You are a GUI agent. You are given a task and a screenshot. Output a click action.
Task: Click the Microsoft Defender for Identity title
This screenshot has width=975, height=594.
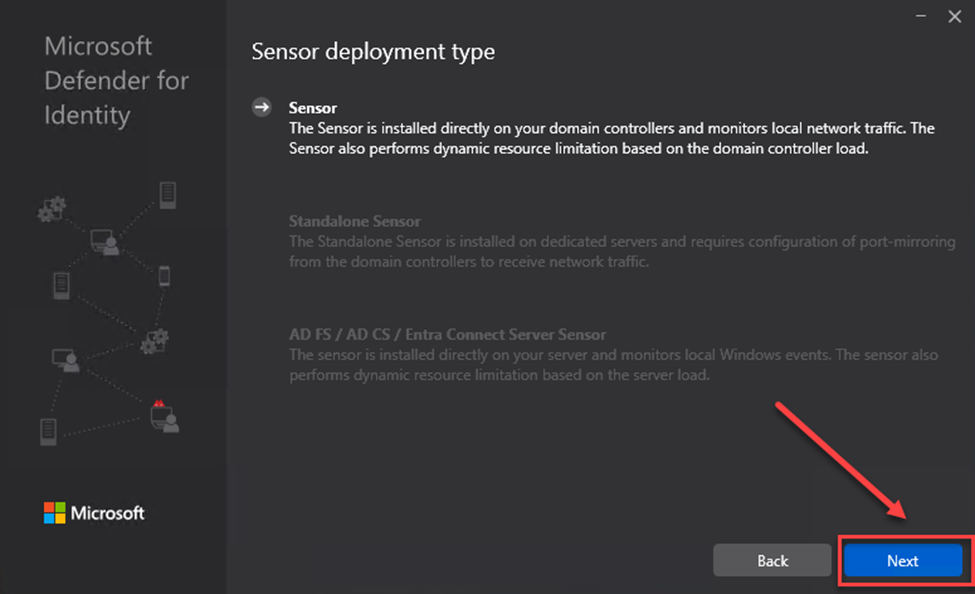point(116,81)
